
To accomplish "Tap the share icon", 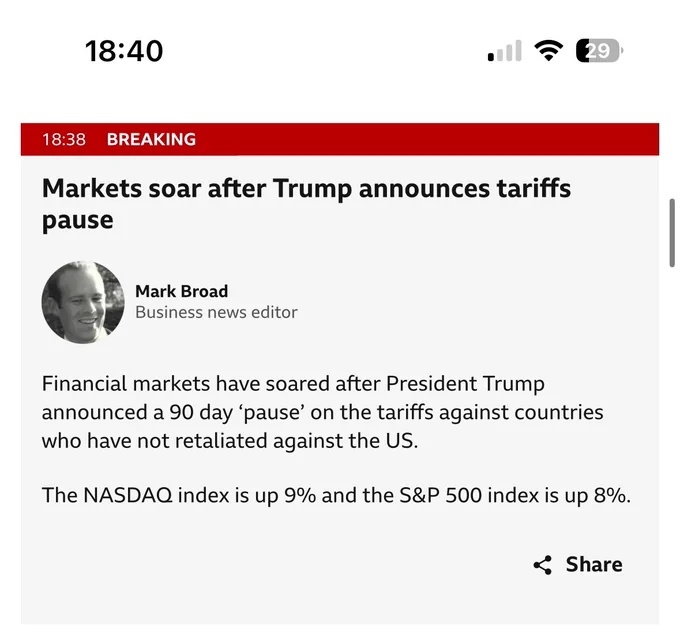I will coord(543,565).
